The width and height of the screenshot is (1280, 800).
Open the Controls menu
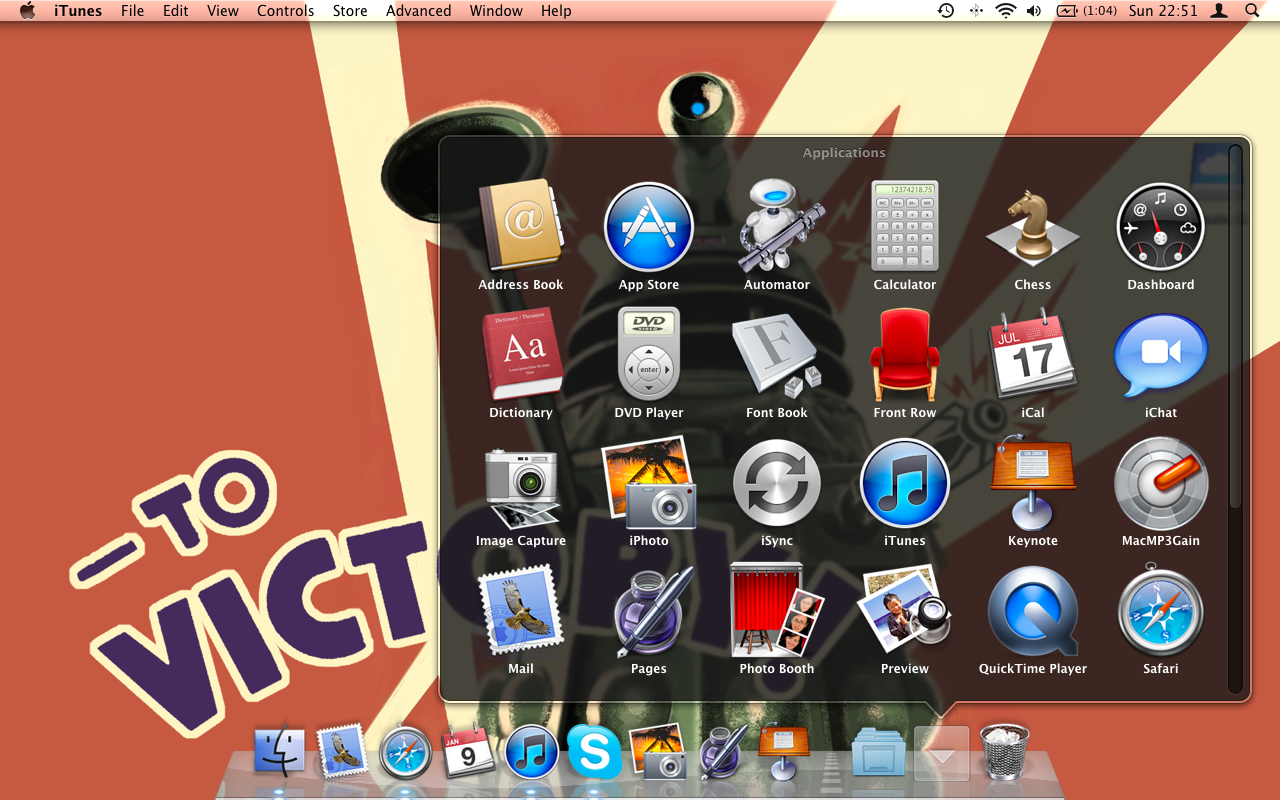tap(286, 11)
